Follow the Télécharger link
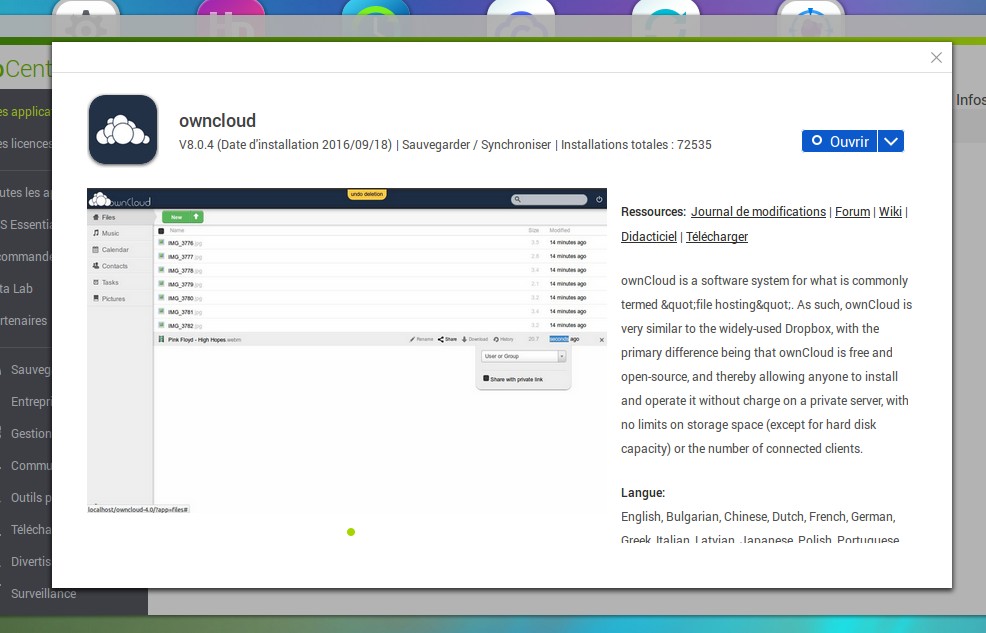Image resolution: width=986 pixels, height=633 pixels. [x=717, y=237]
